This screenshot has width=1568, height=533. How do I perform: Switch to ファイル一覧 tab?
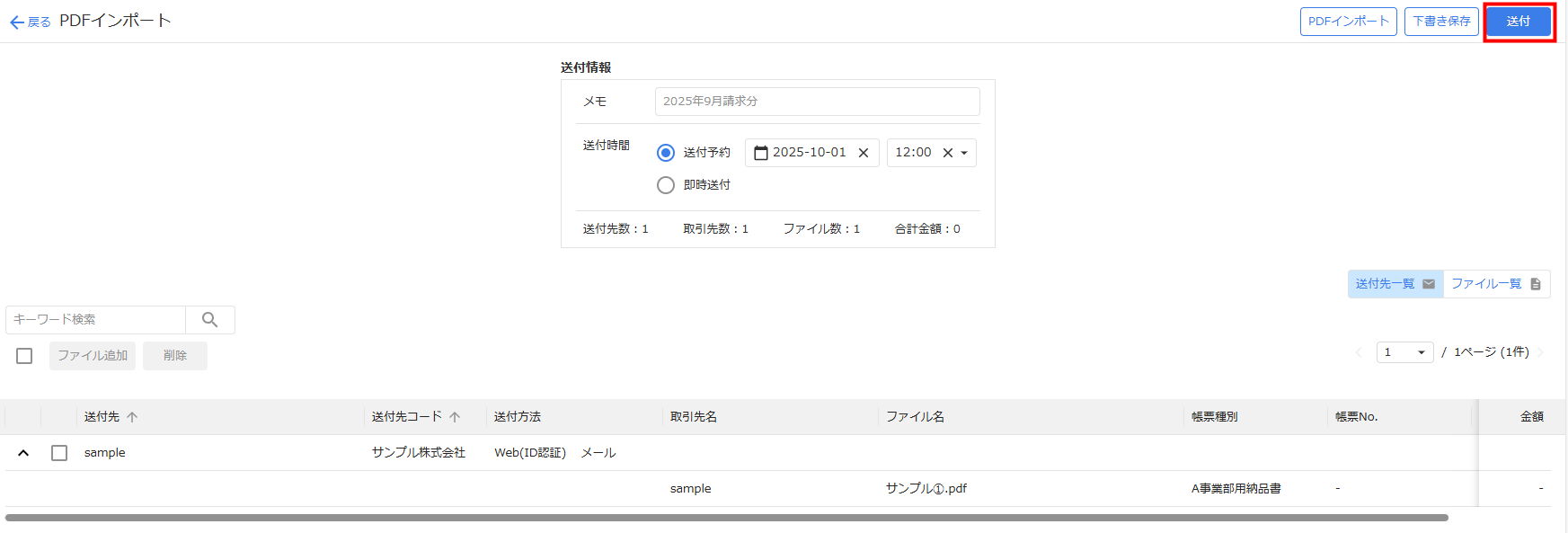tap(1496, 284)
